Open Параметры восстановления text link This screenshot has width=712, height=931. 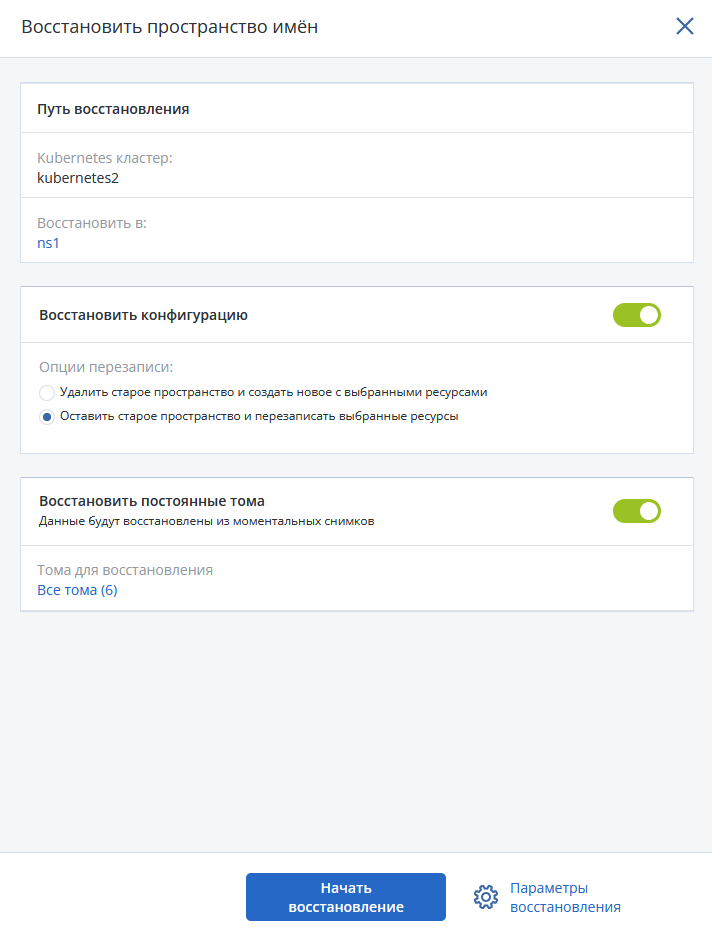[565, 897]
